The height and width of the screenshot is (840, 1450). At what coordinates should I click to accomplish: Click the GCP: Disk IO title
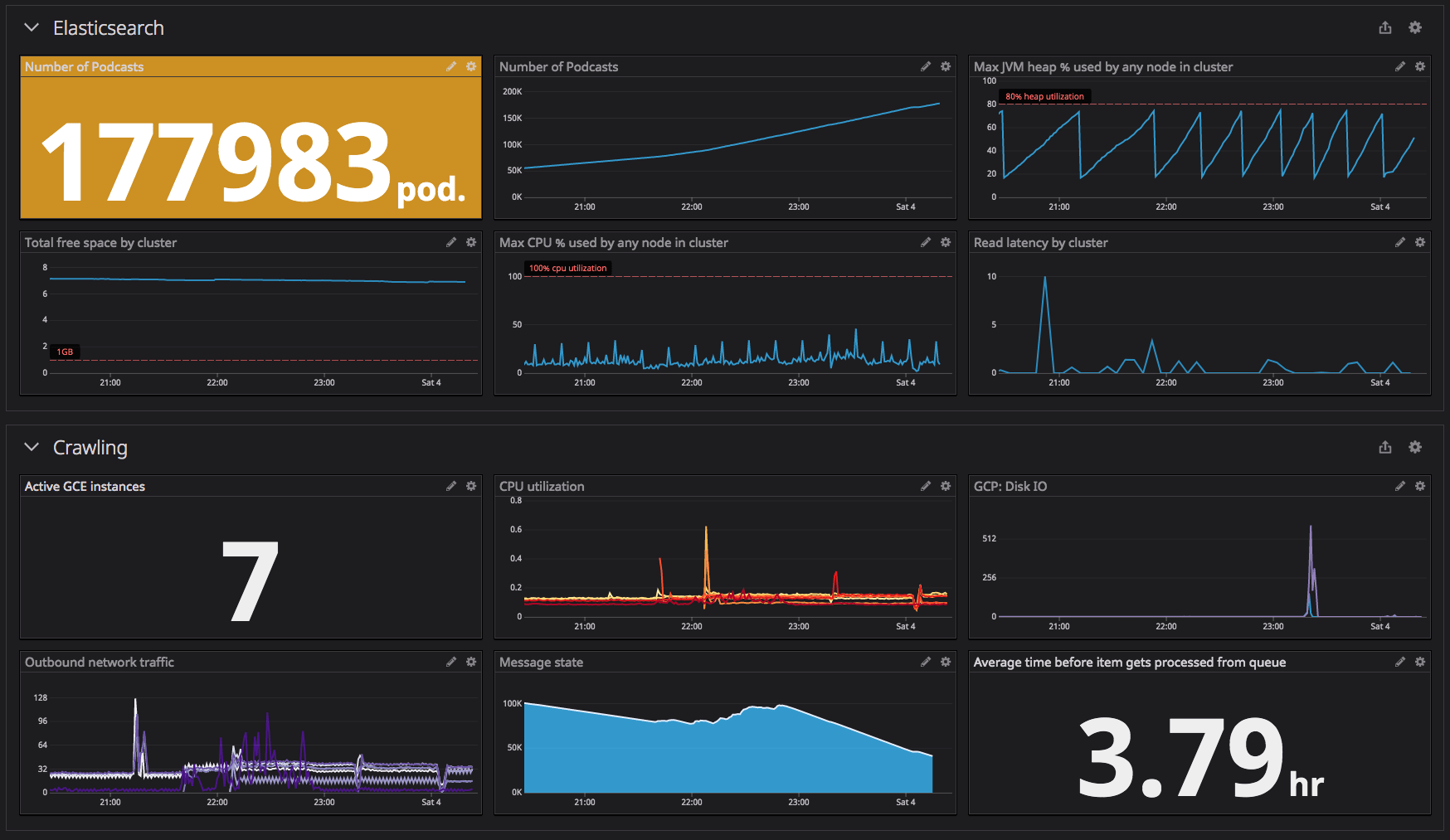[x=1010, y=486]
